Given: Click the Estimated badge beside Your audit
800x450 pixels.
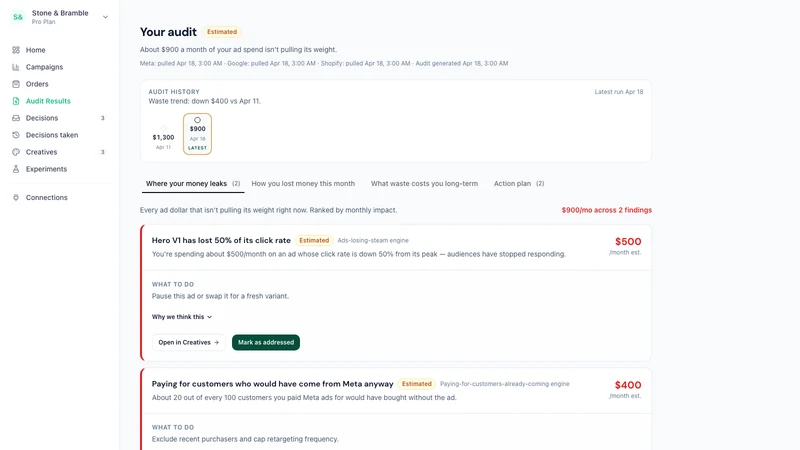Looking at the screenshot, I should click(222, 32).
